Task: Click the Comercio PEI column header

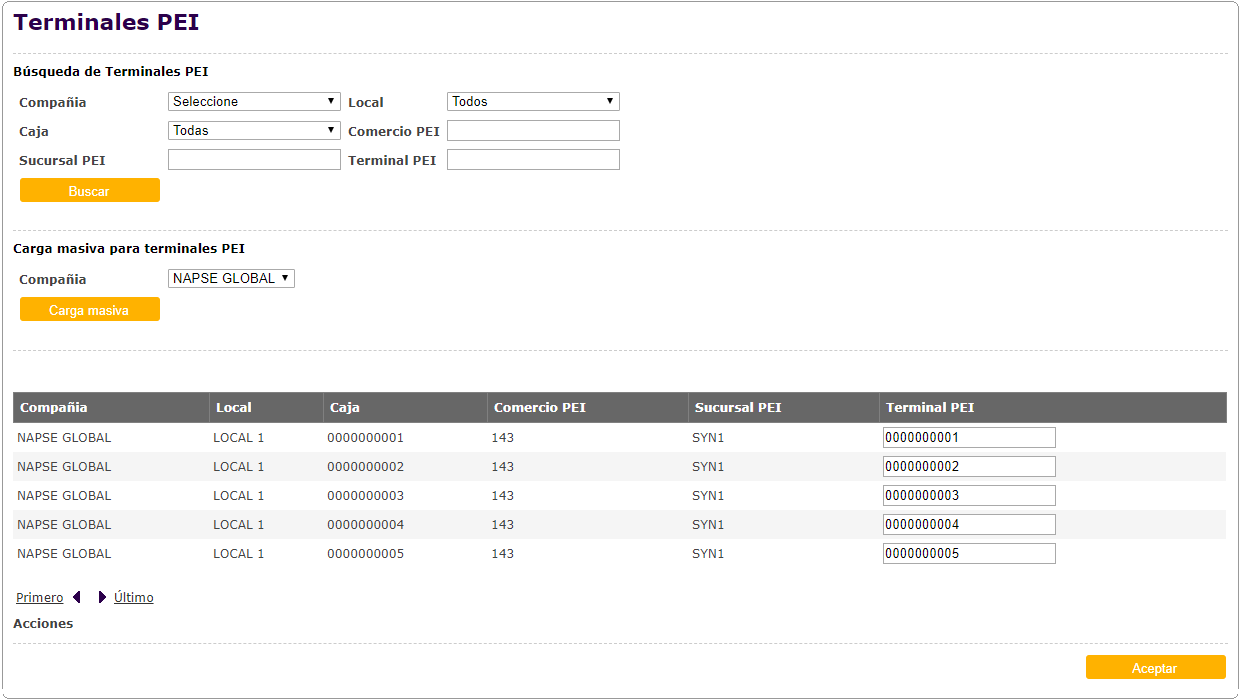Action: pos(588,408)
